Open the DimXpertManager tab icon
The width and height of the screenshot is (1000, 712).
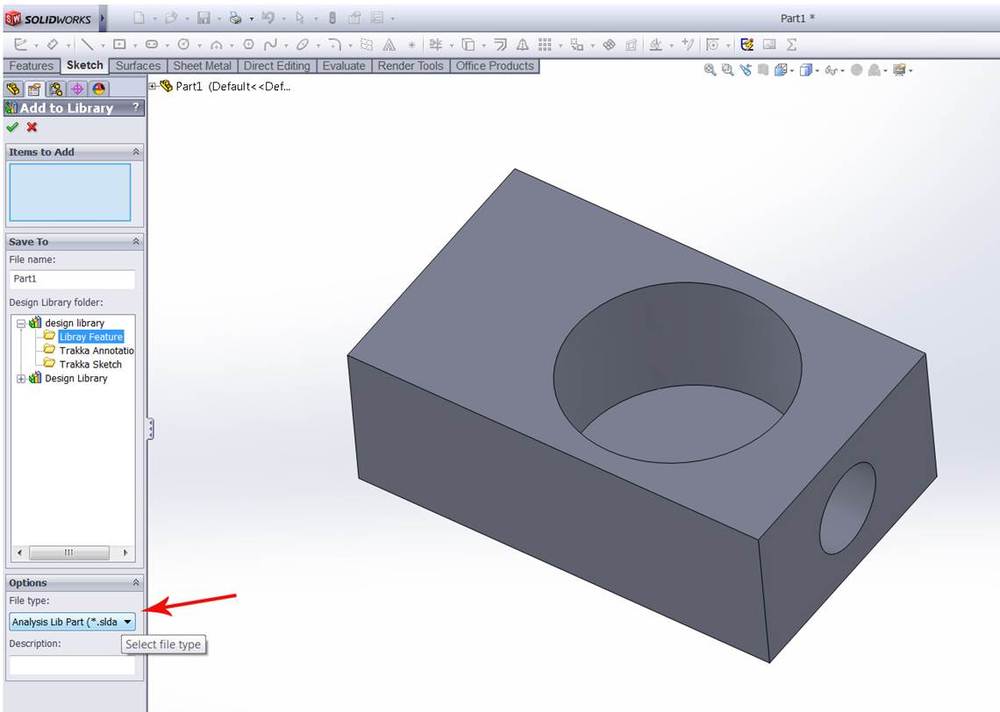(x=77, y=89)
